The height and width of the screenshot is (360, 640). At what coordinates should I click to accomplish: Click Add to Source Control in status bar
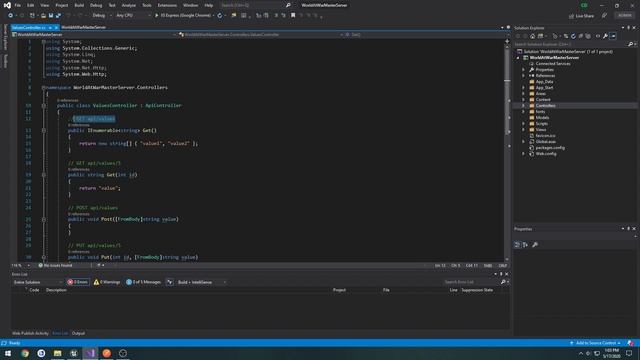tap(596, 343)
